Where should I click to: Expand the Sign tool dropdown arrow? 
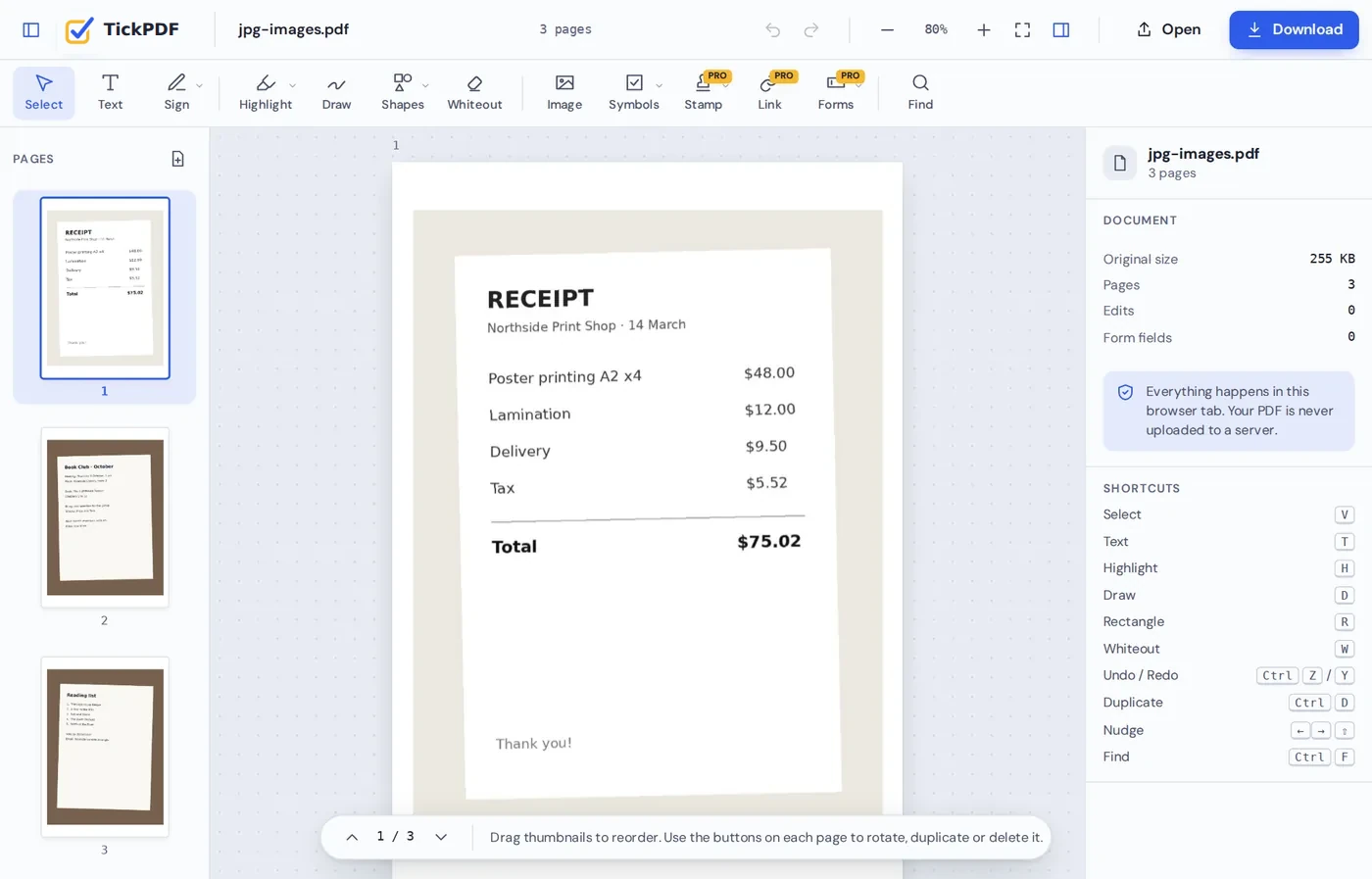(x=199, y=85)
